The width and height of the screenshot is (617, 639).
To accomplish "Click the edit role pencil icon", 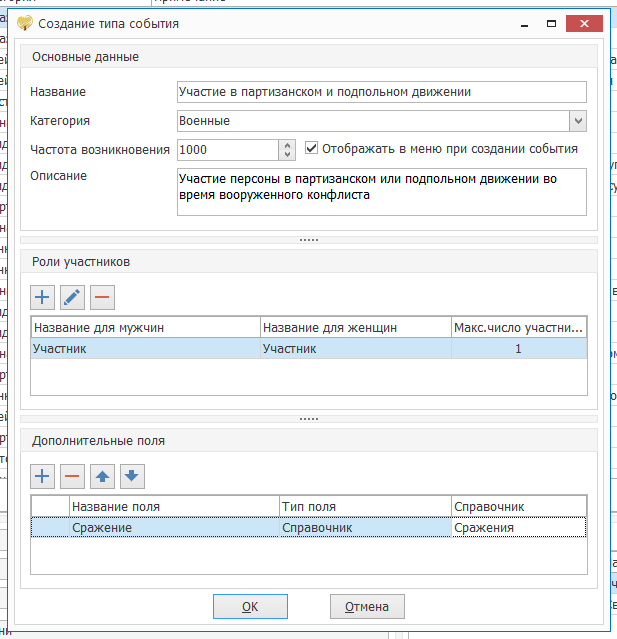I will tap(72, 296).
